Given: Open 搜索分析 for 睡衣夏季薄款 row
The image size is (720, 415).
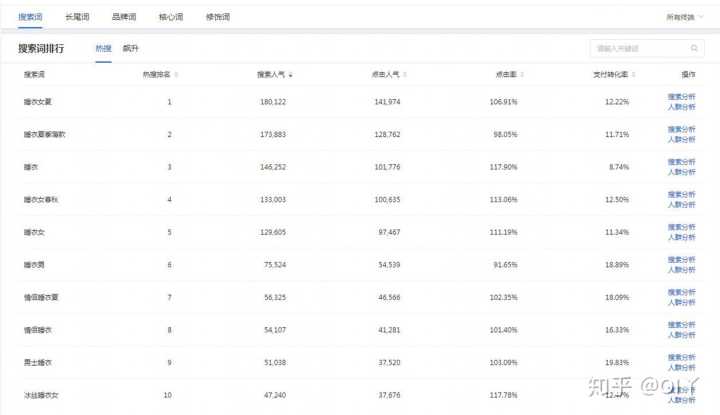Looking at the screenshot, I should coord(681,129).
